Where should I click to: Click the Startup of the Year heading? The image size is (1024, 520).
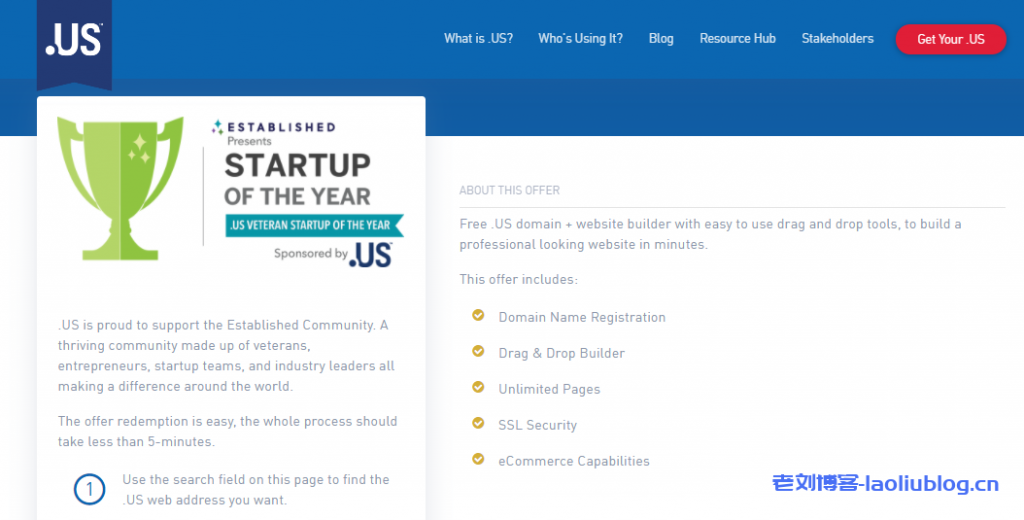click(297, 179)
